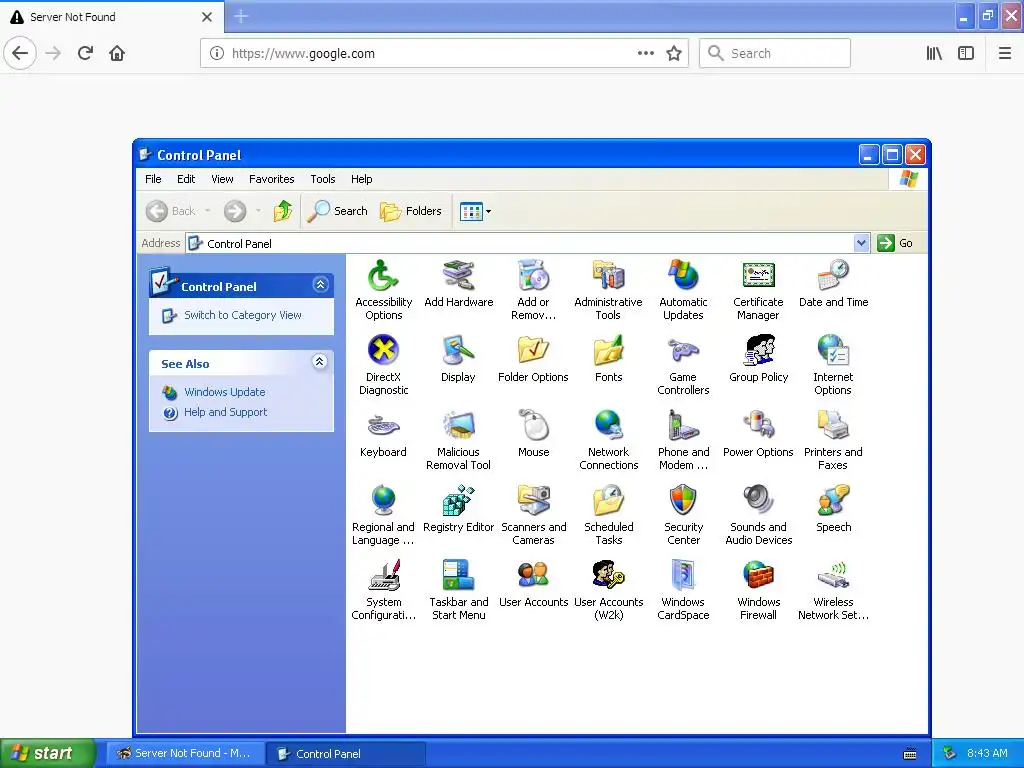The image size is (1024, 768).
Task: Open the Views dropdown button
Action: pos(475,211)
